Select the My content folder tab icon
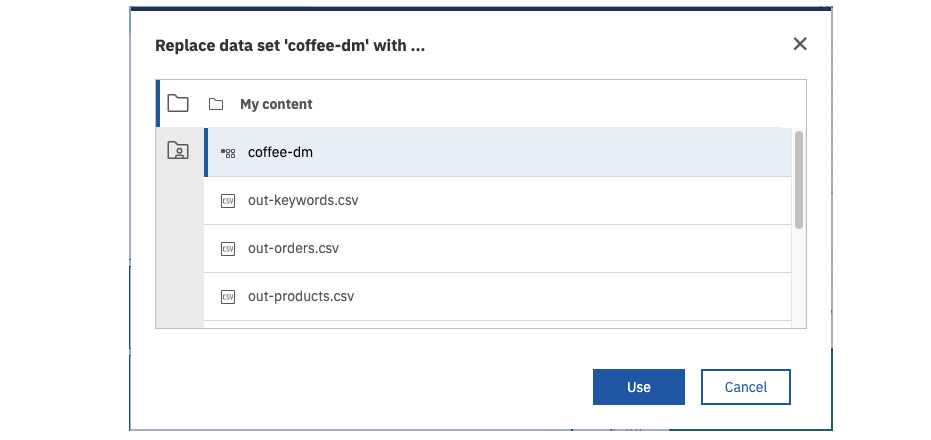Viewport: 931px width, 440px height. pos(178,103)
